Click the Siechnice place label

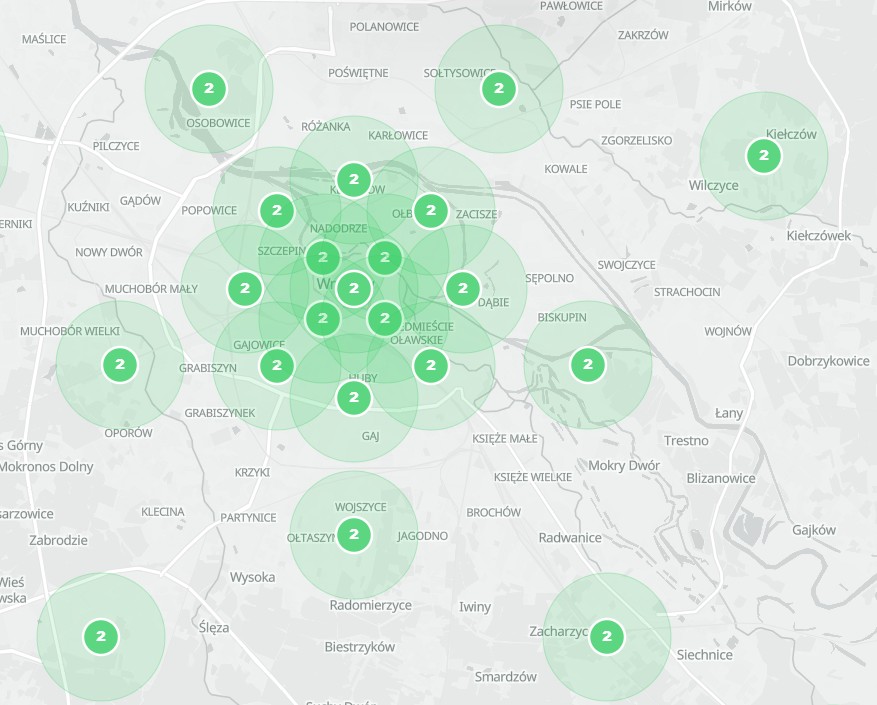pyautogui.click(x=704, y=655)
